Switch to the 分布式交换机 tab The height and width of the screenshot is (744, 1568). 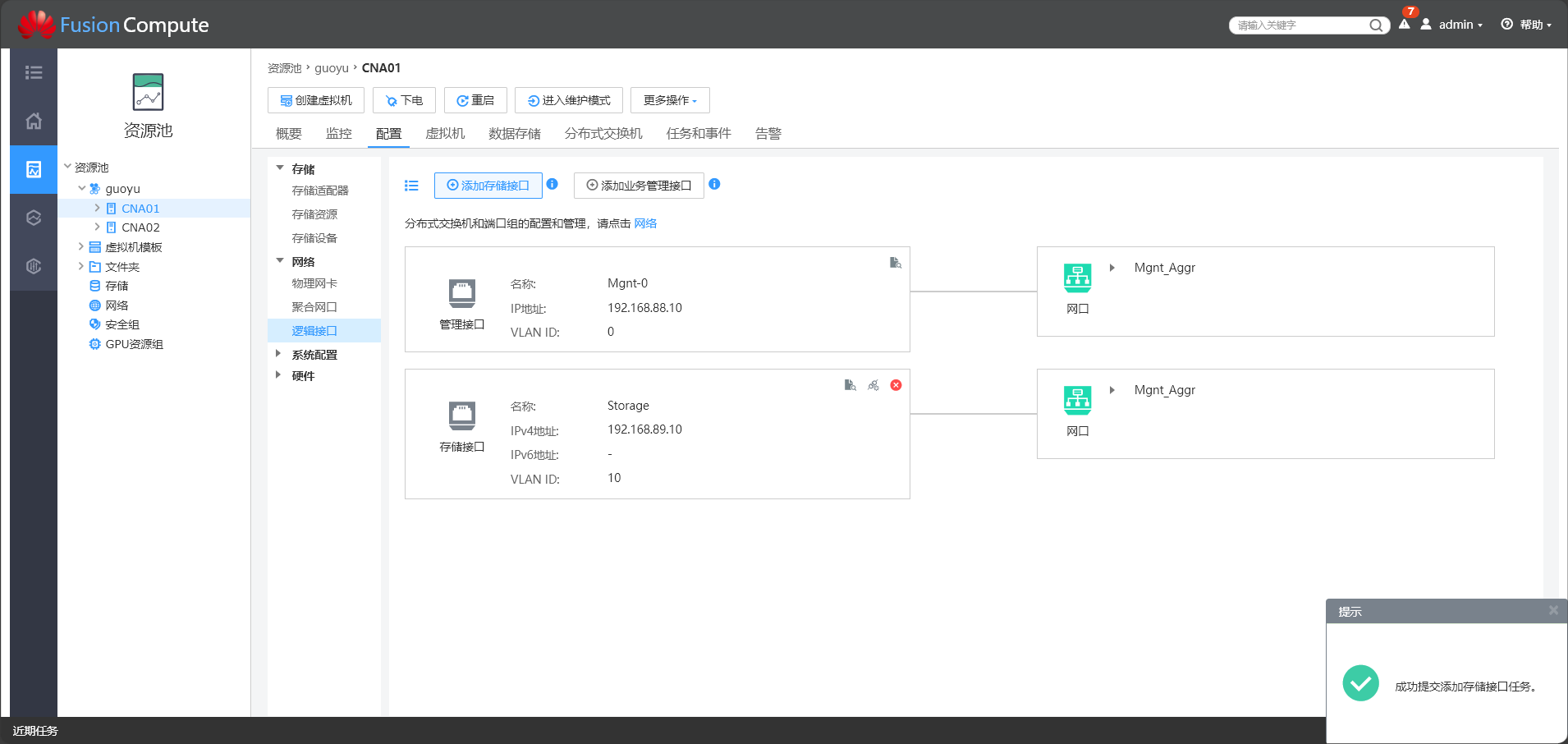pyautogui.click(x=603, y=133)
